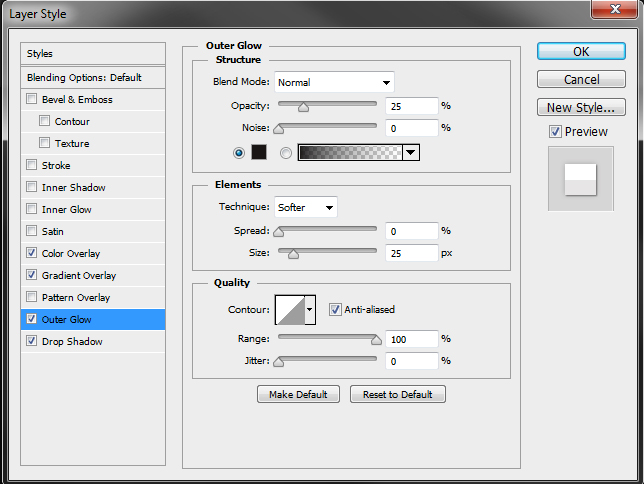This screenshot has height=484, width=644.
Task: Click the Make Default button
Action: tap(298, 394)
